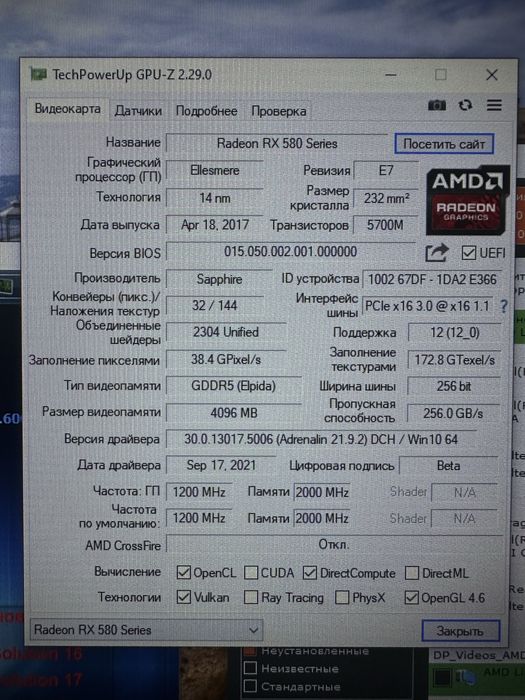Toggle the DirectCompute checkbox
525x700 pixels.
point(310,573)
